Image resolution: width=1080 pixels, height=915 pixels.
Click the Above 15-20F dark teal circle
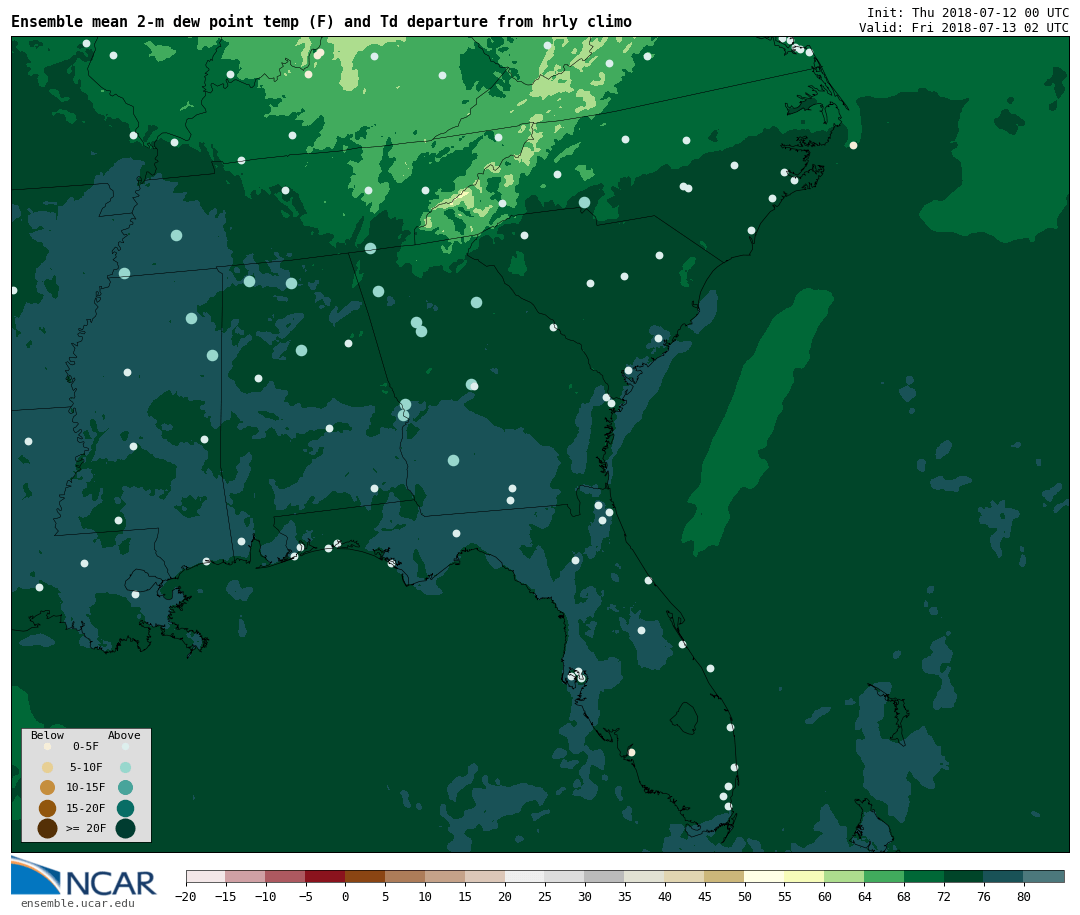(125, 808)
